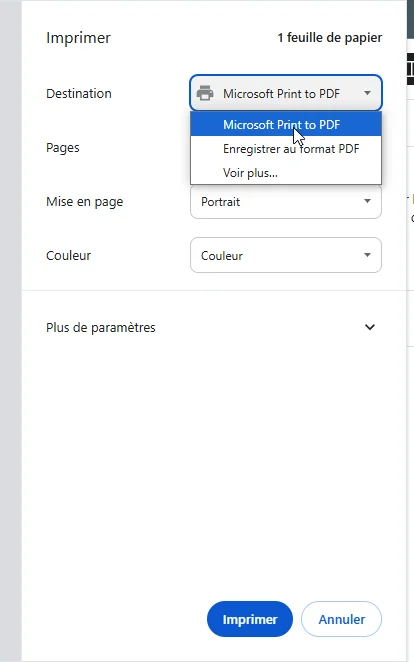This screenshot has width=414, height=662.
Task: Cancel printing with the Annuler button
Action: [341, 619]
